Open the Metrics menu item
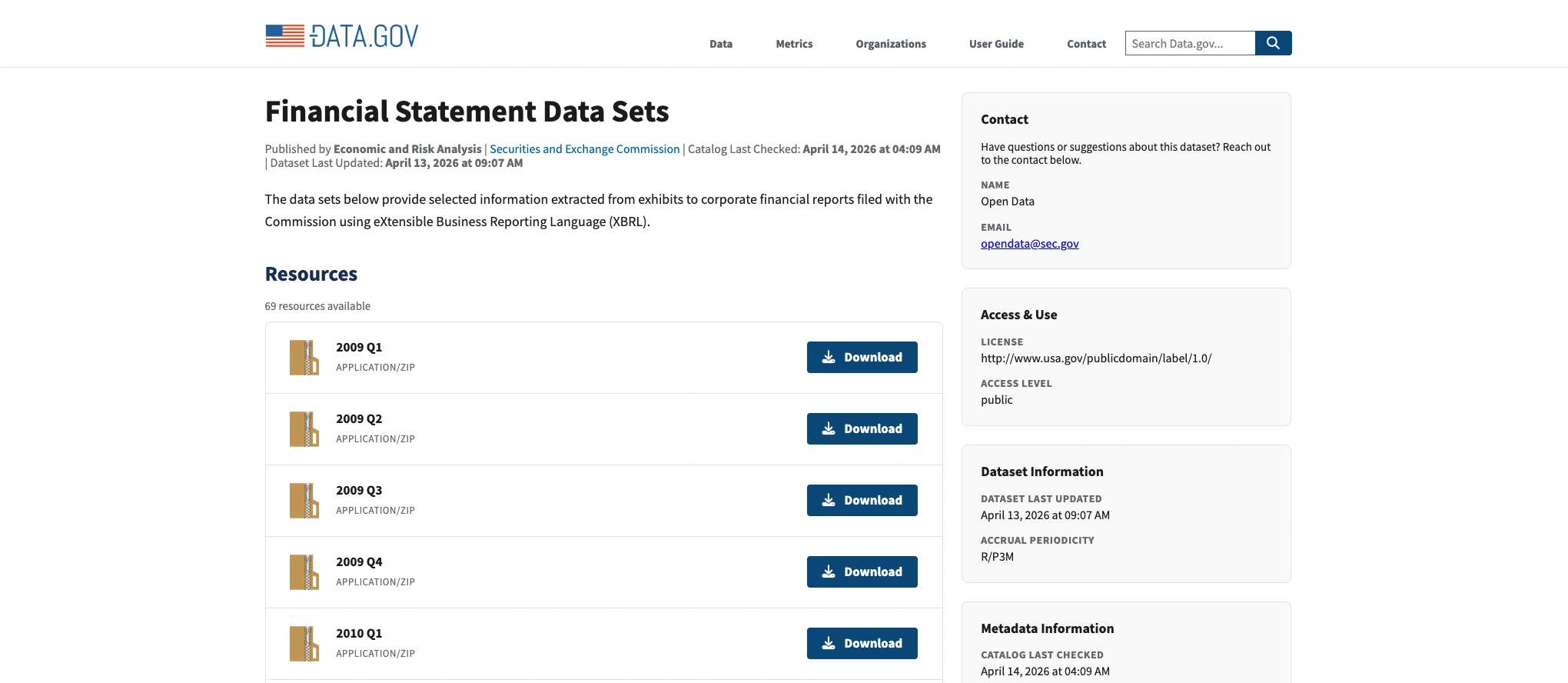Image resolution: width=1568 pixels, height=683 pixels. (794, 44)
